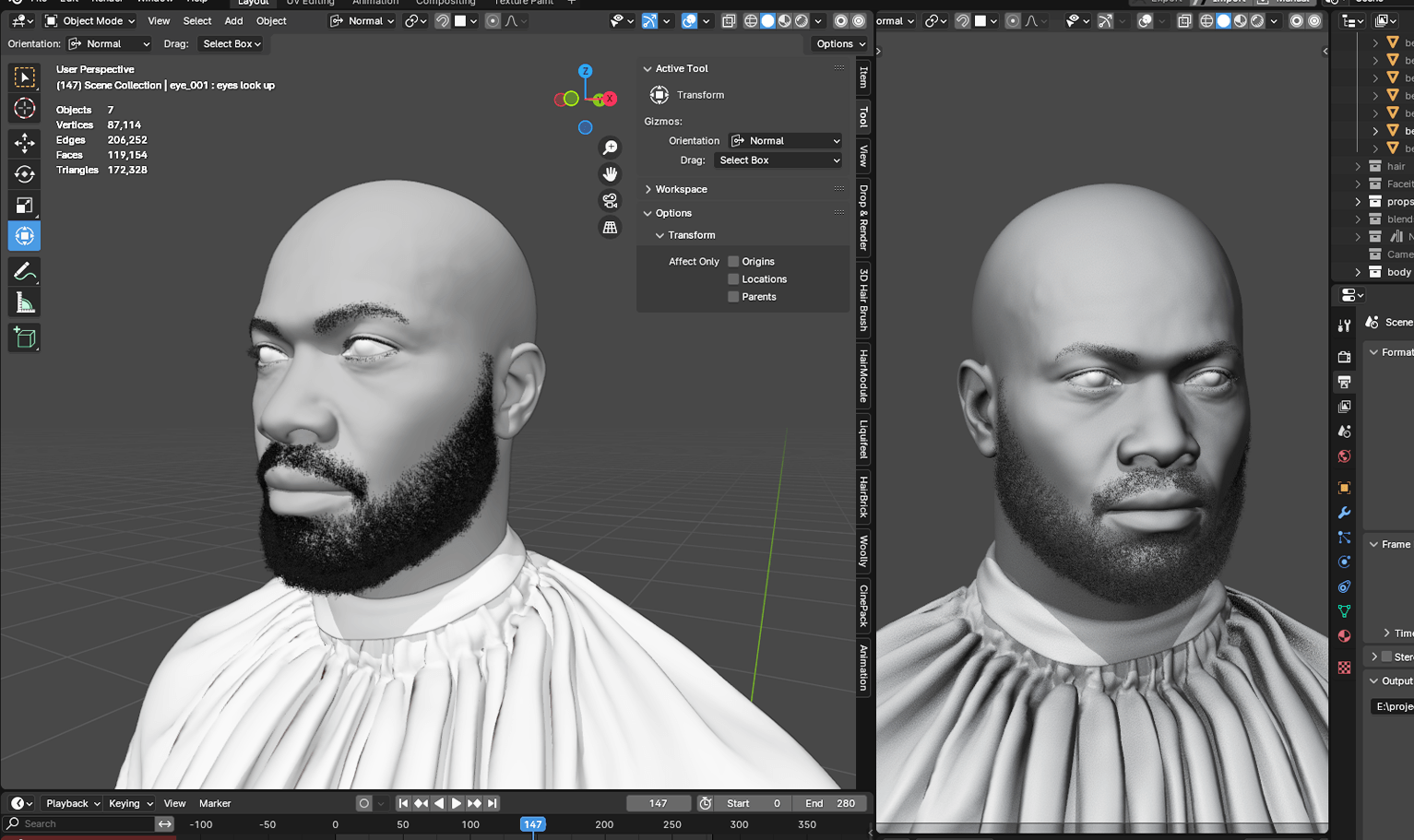Open Render properties tab icon
Image resolution: width=1414 pixels, height=840 pixels.
click(x=1344, y=356)
